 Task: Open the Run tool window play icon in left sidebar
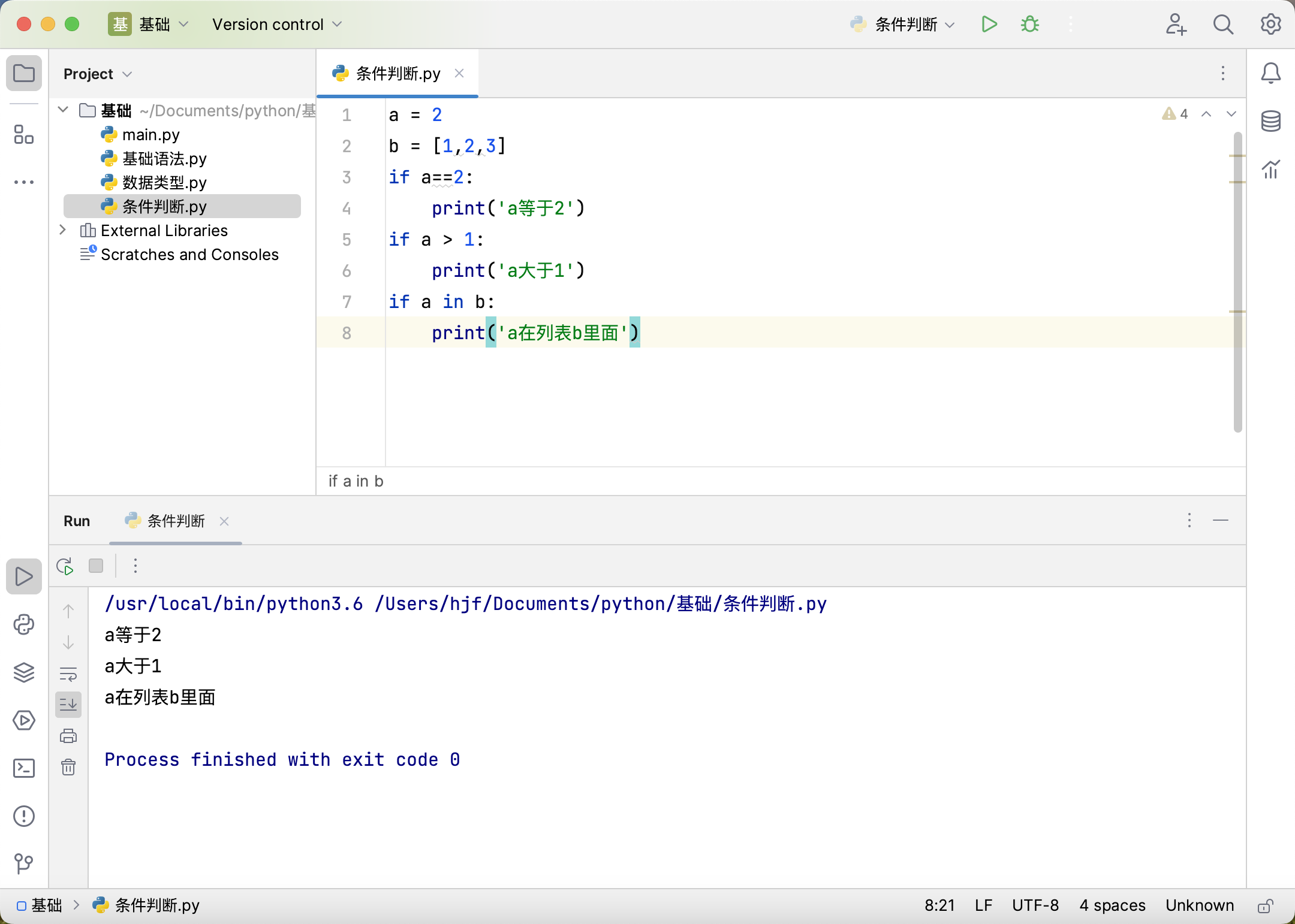tap(24, 576)
